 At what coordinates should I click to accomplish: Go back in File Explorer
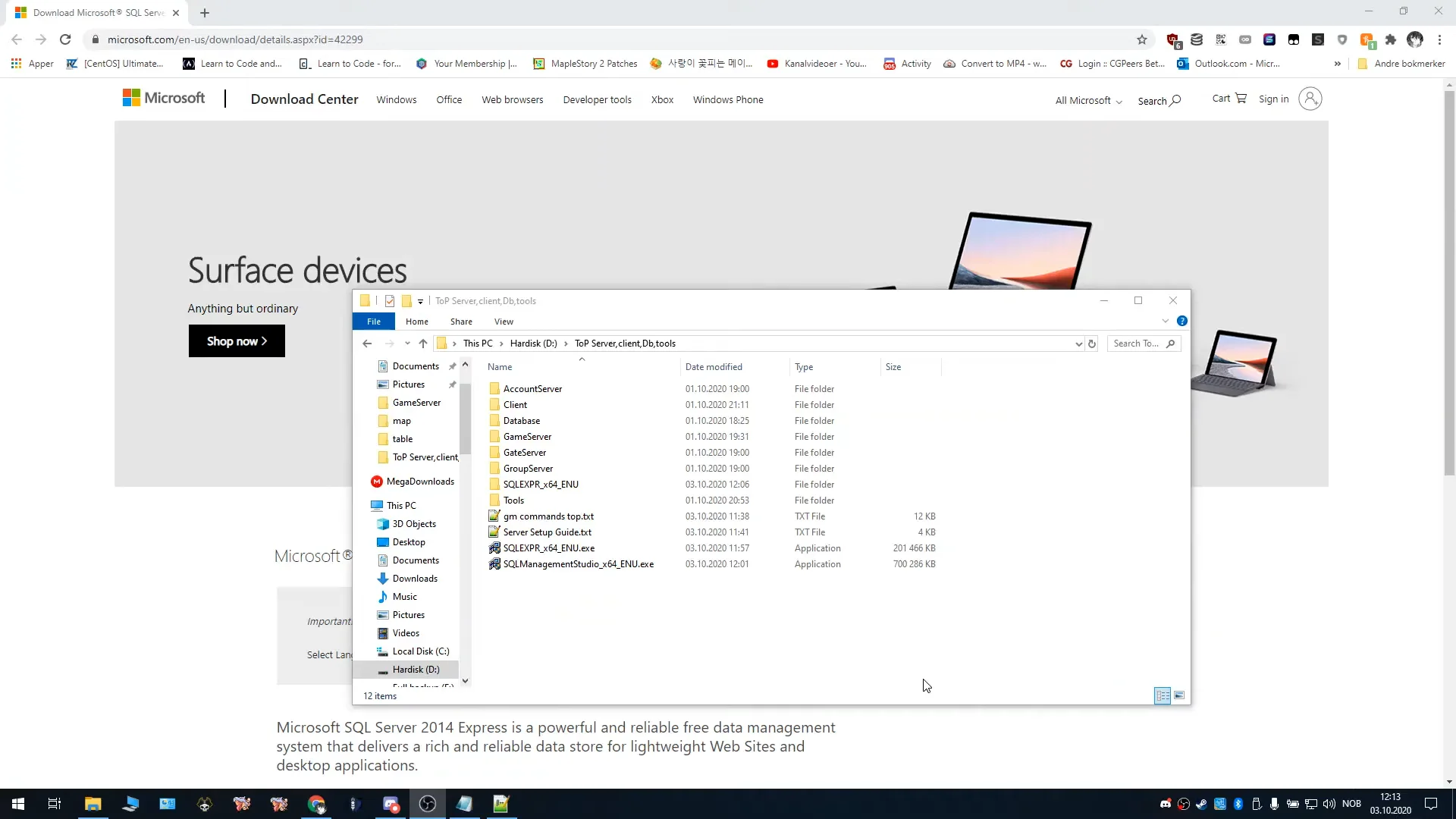click(x=367, y=344)
